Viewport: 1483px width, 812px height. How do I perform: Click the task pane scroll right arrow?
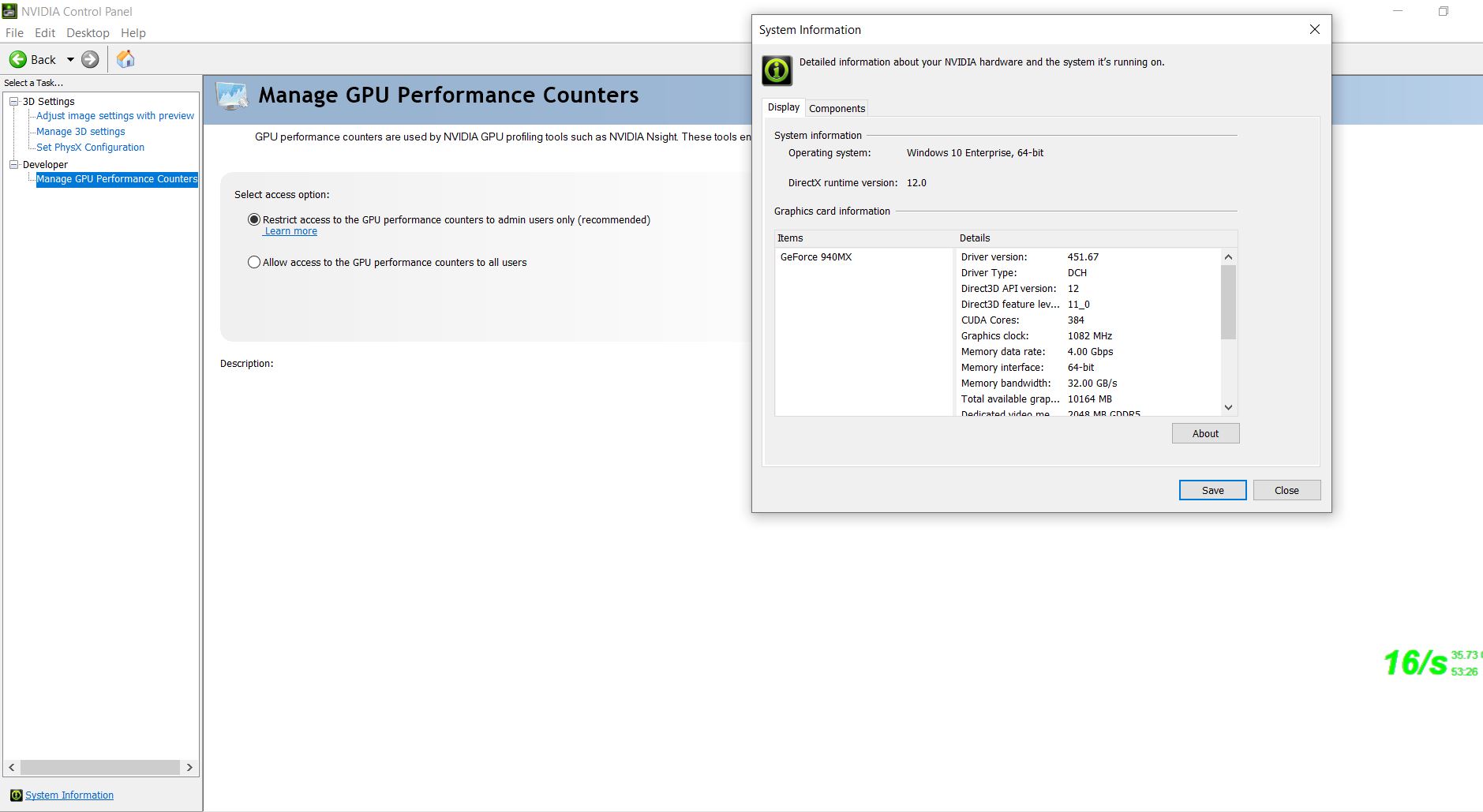click(189, 767)
